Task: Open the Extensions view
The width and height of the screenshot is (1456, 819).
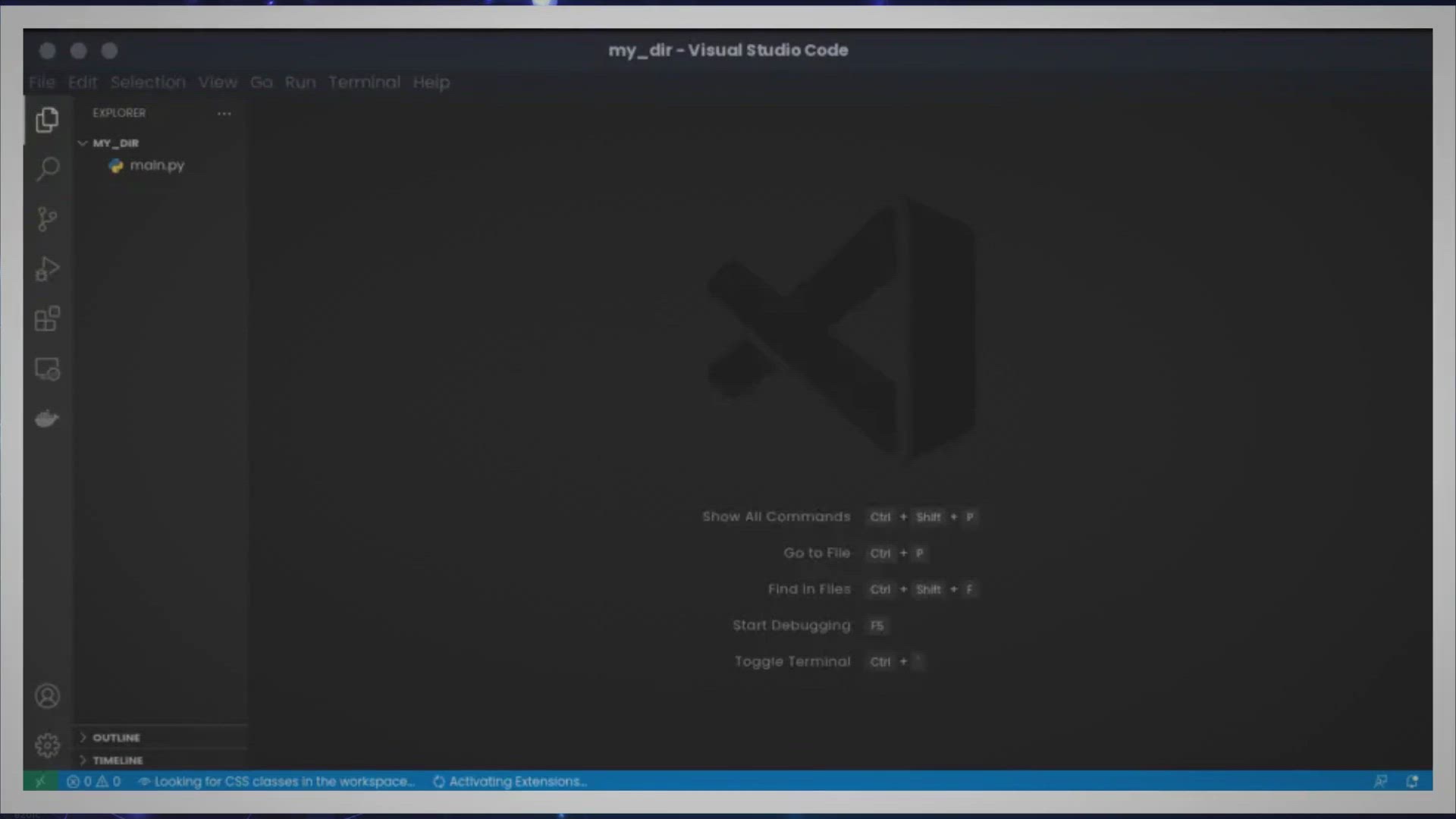Action: click(47, 318)
